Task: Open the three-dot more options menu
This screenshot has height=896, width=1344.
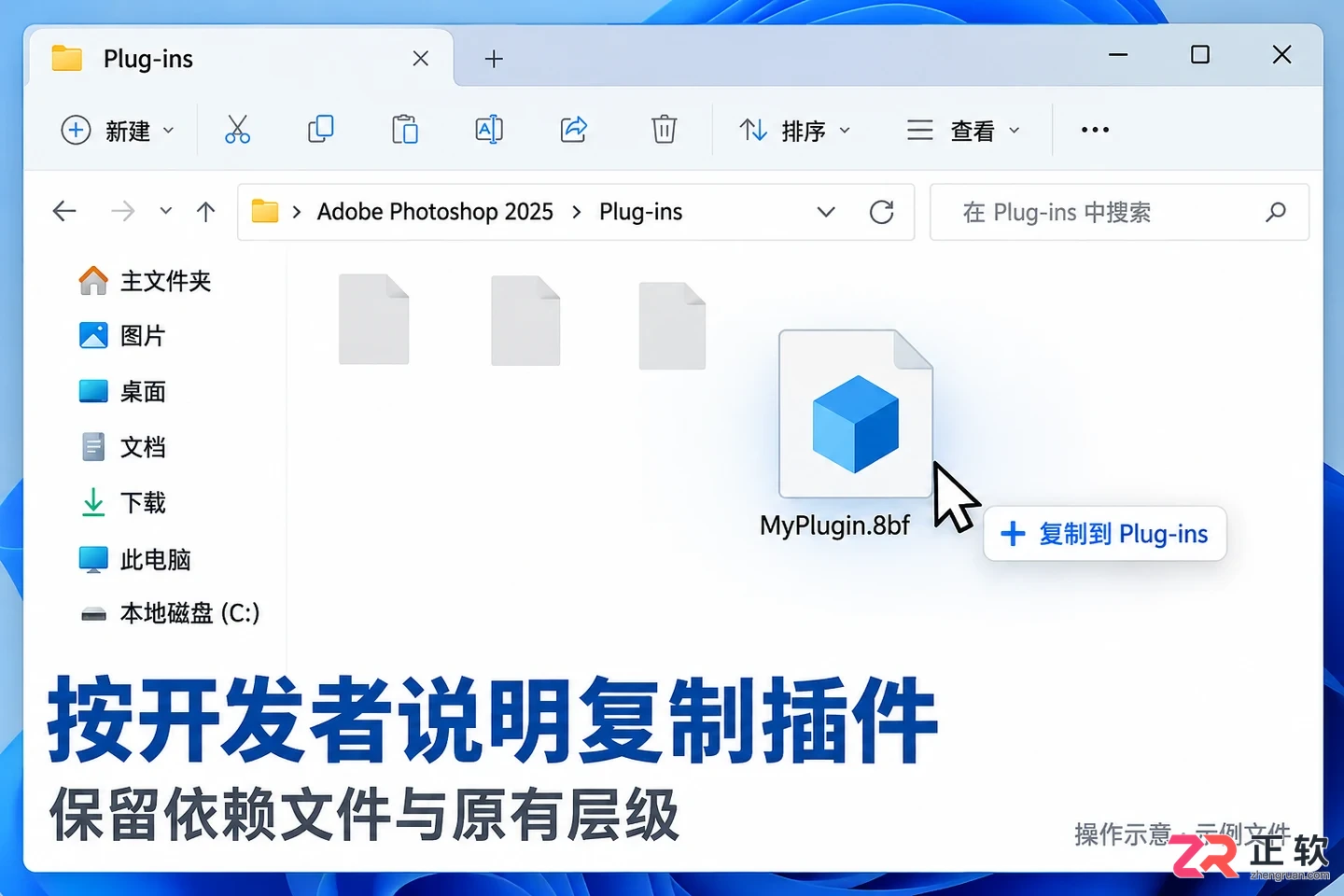Action: coord(1095,130)
